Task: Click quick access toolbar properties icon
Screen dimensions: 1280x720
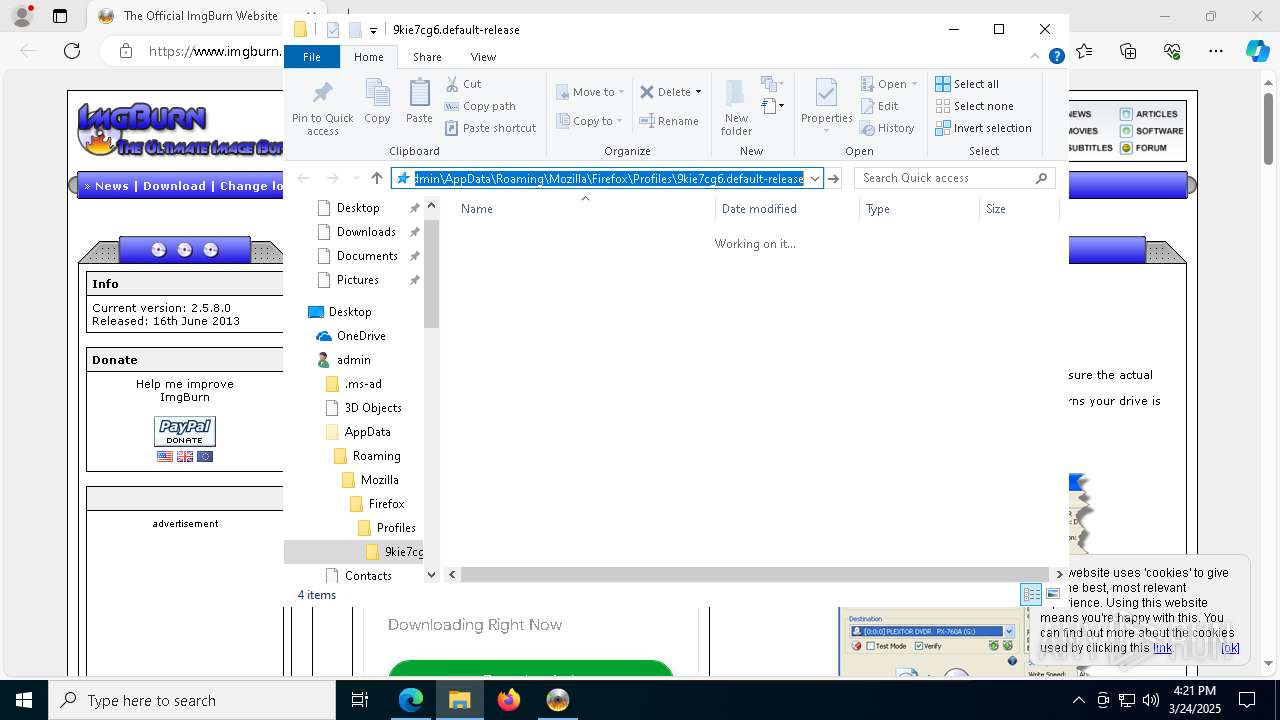Action: coord(333,30)
